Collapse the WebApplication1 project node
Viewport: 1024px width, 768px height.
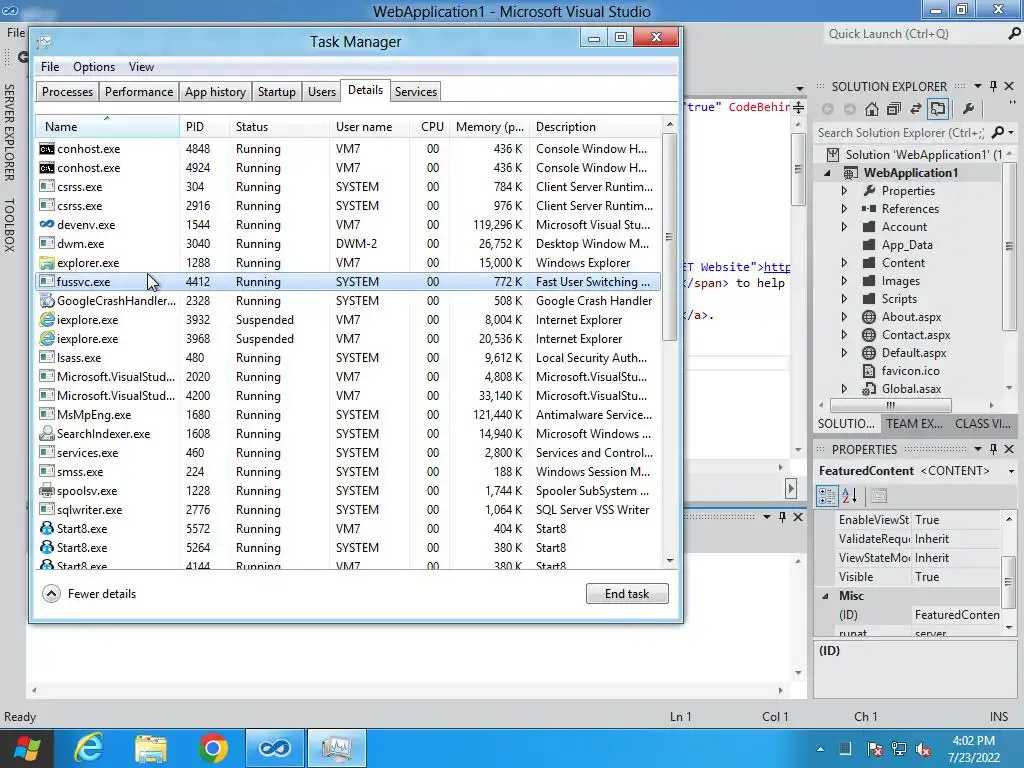point(827,173)
